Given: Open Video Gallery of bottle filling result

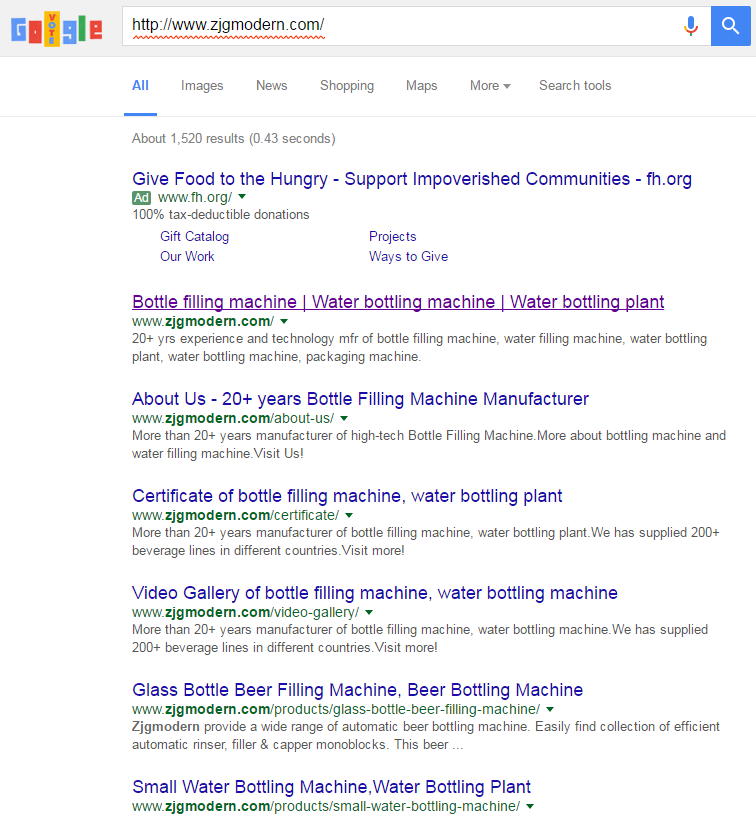Looking at the screenshot, I should tap(375, 593).
